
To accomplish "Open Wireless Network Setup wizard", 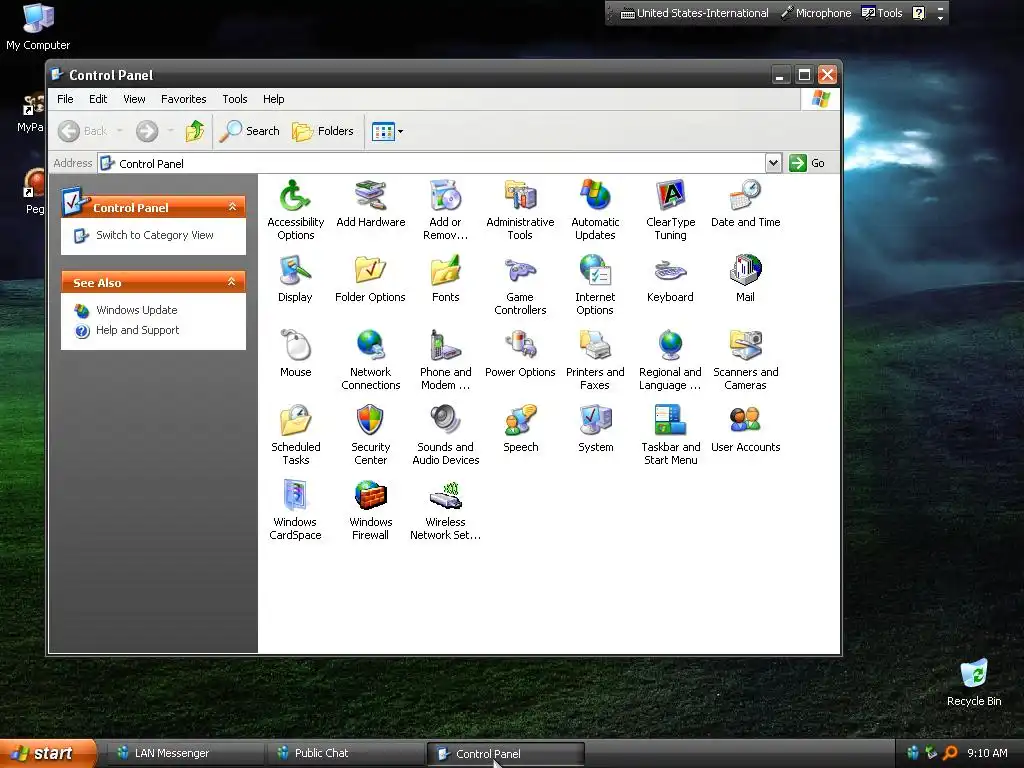I will point(445,509).
